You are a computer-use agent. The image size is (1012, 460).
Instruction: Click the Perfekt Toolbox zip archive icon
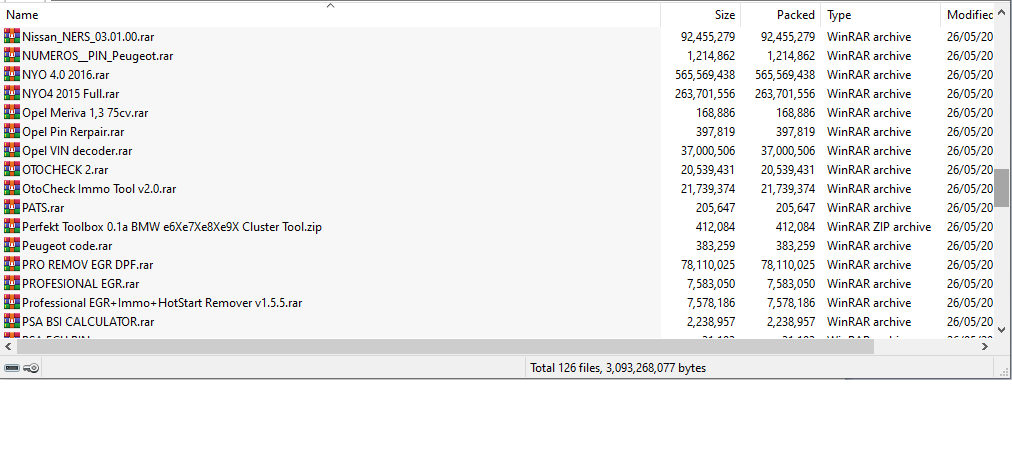(12, 226)
